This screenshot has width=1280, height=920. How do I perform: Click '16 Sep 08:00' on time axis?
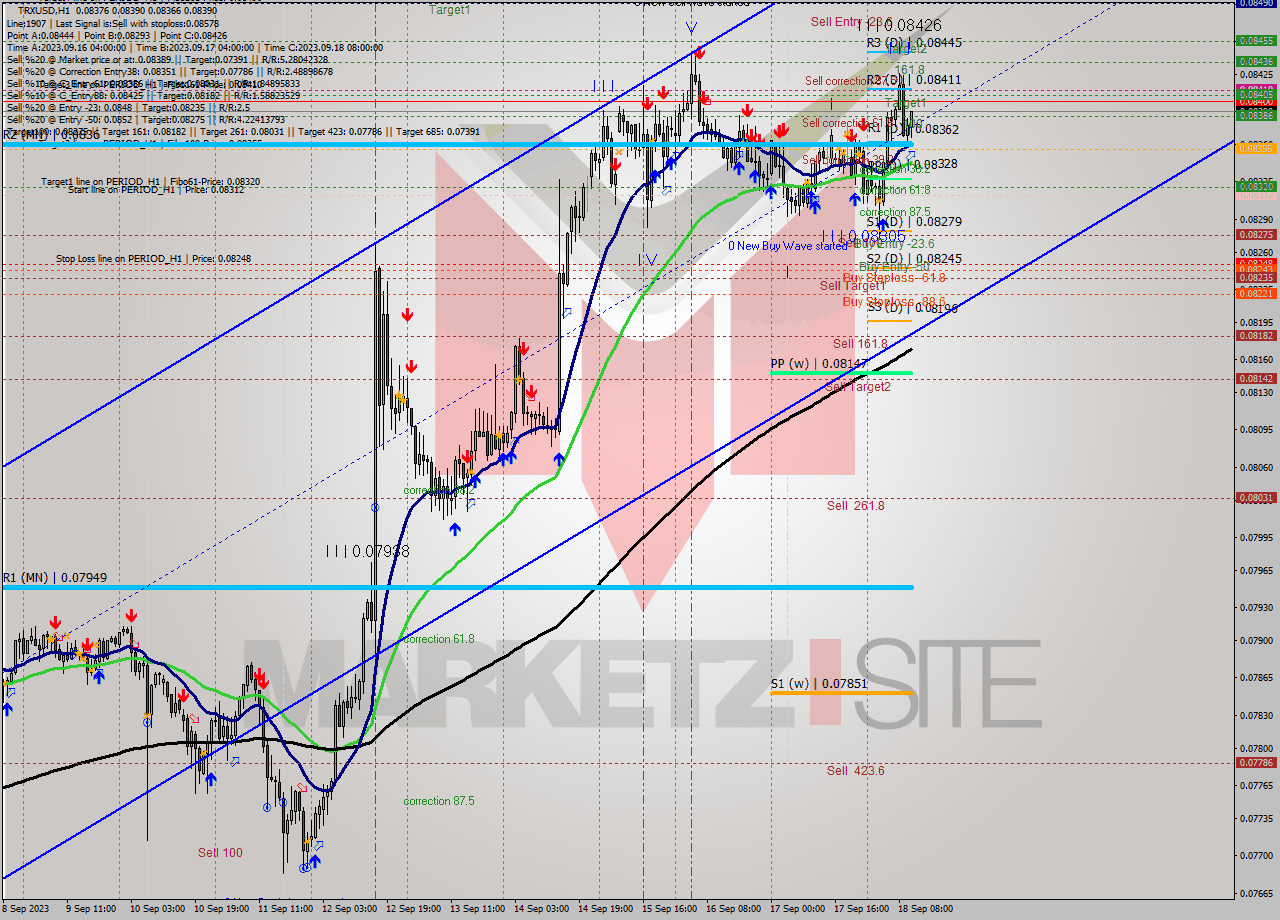[733, 909]
